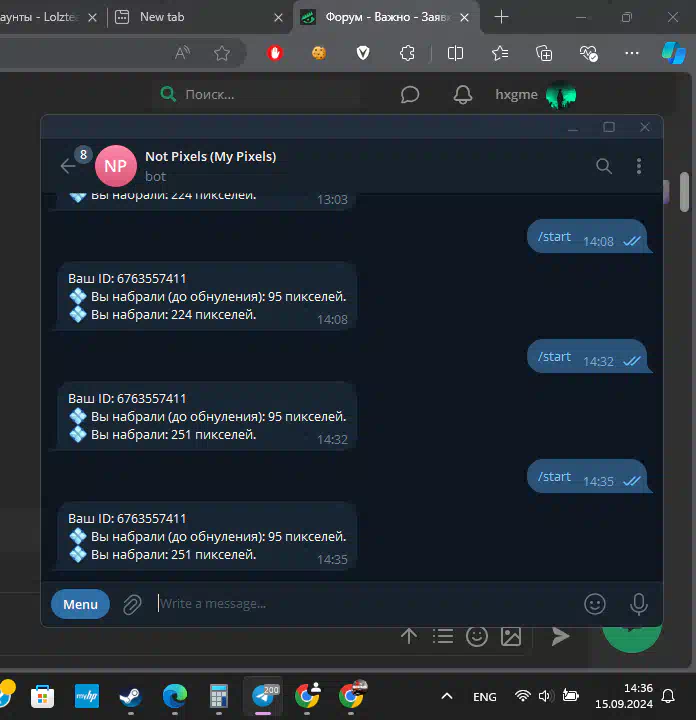Open the Favorites list icon
Image resolution: width=696 pixels, height=720 pixels.
(x=500, y=53)
